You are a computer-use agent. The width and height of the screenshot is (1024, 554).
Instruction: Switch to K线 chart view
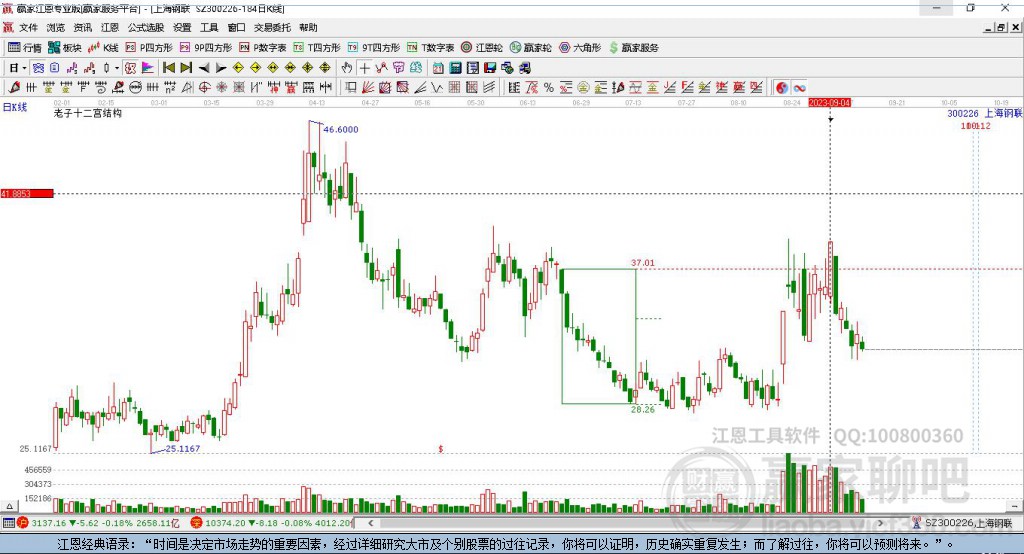point(103,48)
